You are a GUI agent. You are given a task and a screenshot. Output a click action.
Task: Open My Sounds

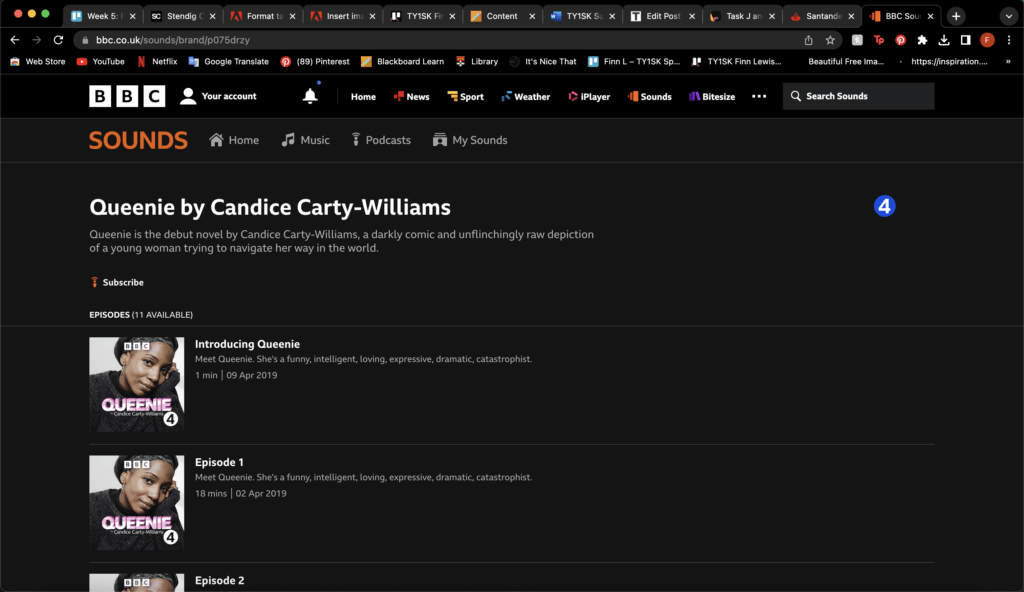pyautogui.click(x=470, y=140)
